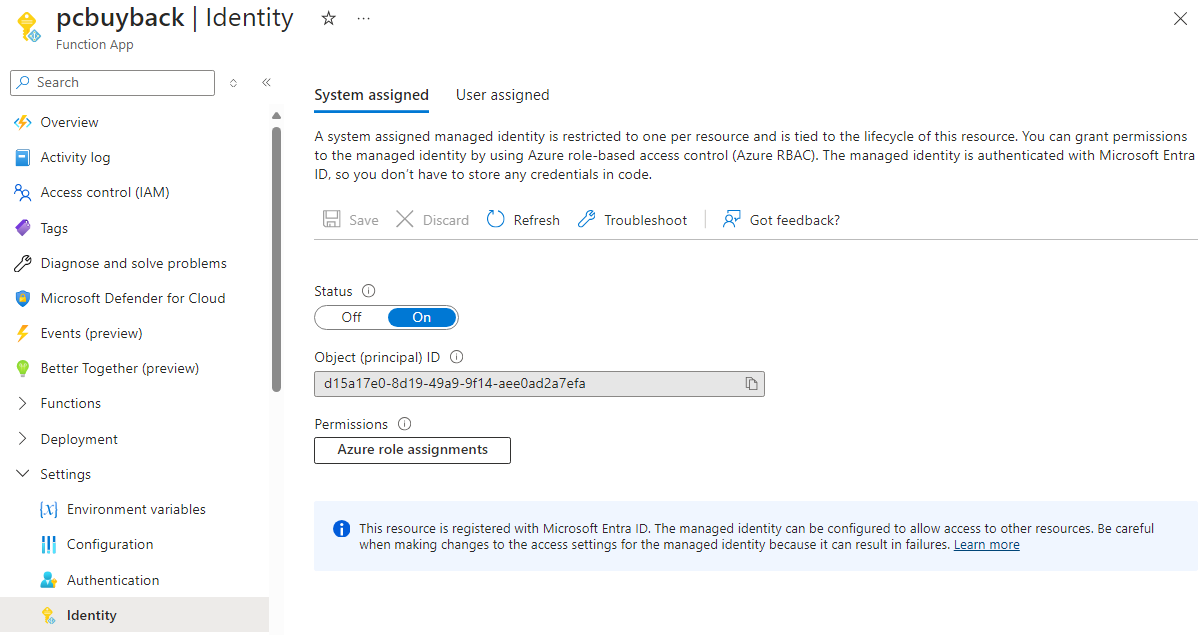
Task: Turn the Status toggle Off
Action: point(351,317)
